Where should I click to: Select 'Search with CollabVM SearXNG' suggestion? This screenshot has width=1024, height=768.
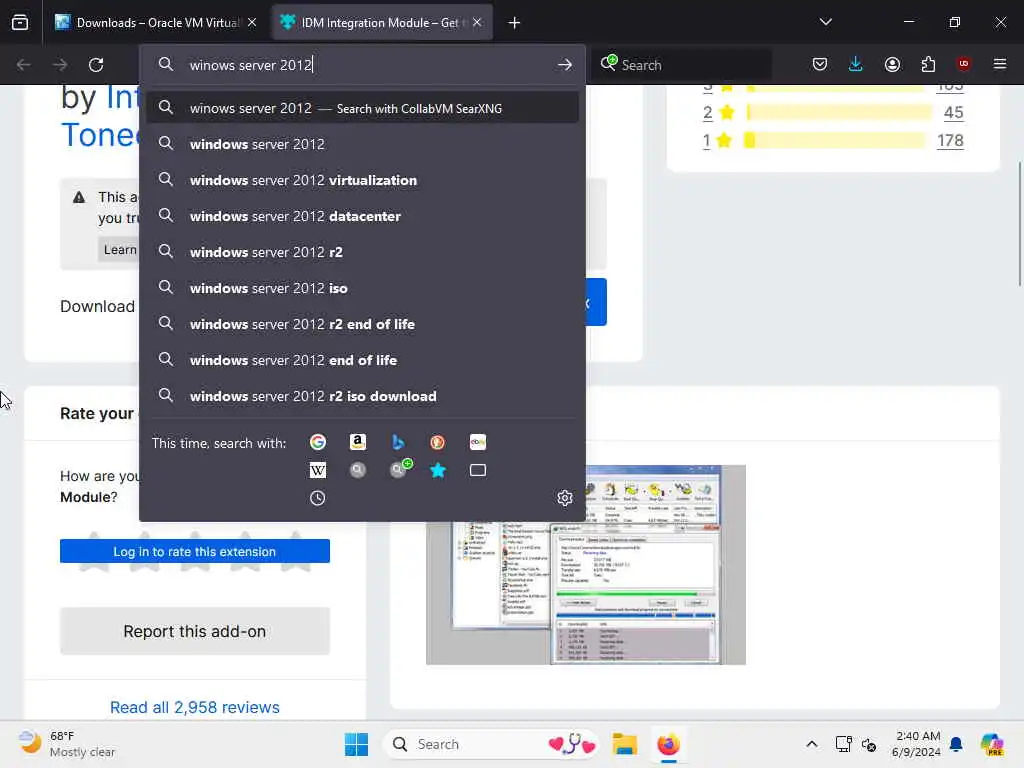362,108
